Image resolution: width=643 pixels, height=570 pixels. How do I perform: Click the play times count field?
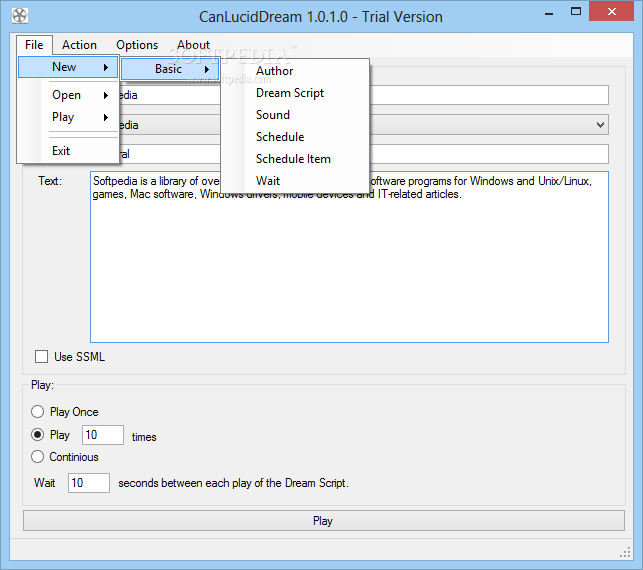[x=103, y=435]
